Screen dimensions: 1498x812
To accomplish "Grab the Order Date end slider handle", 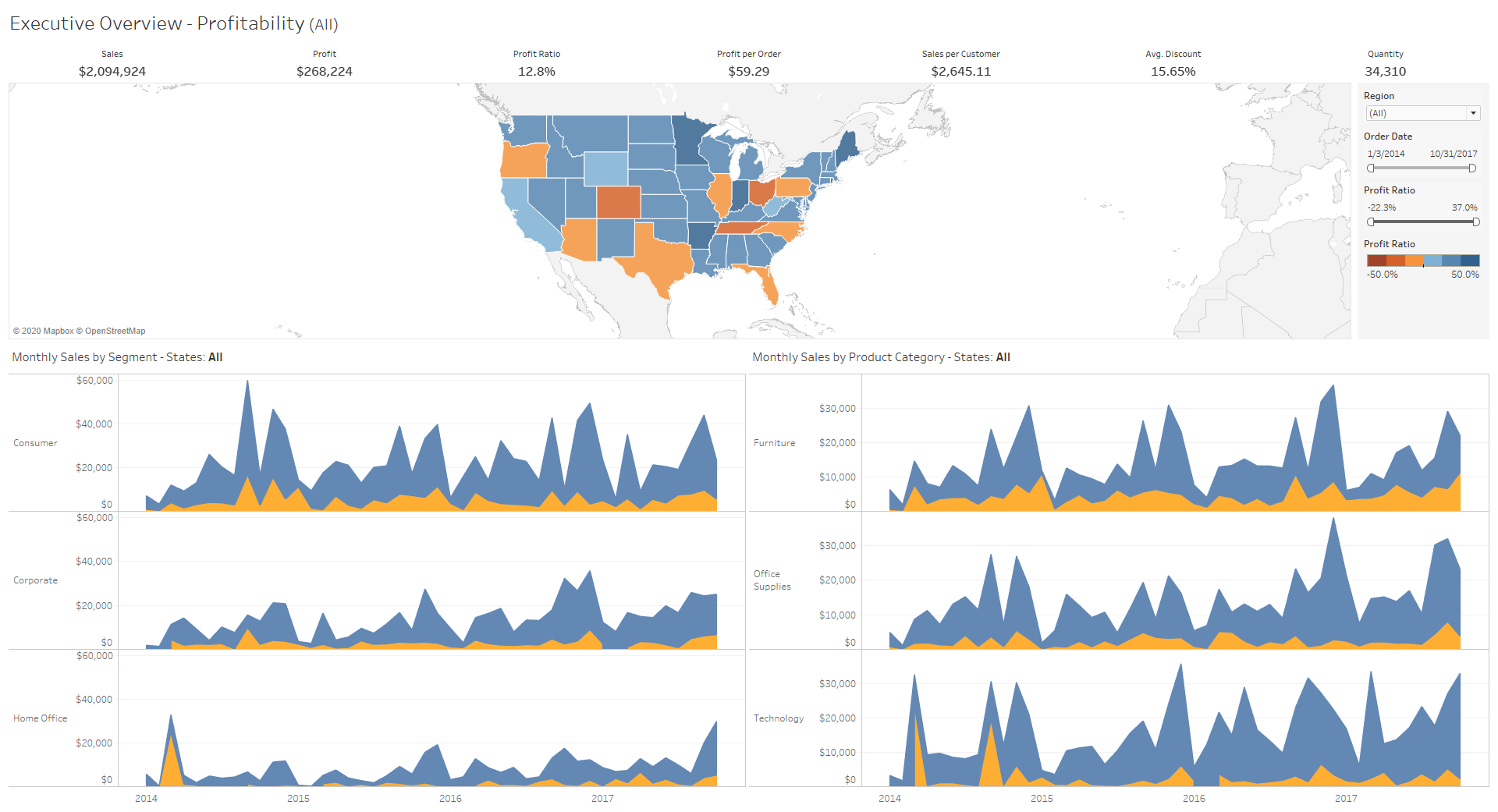I will click(x=1472, y=168).
